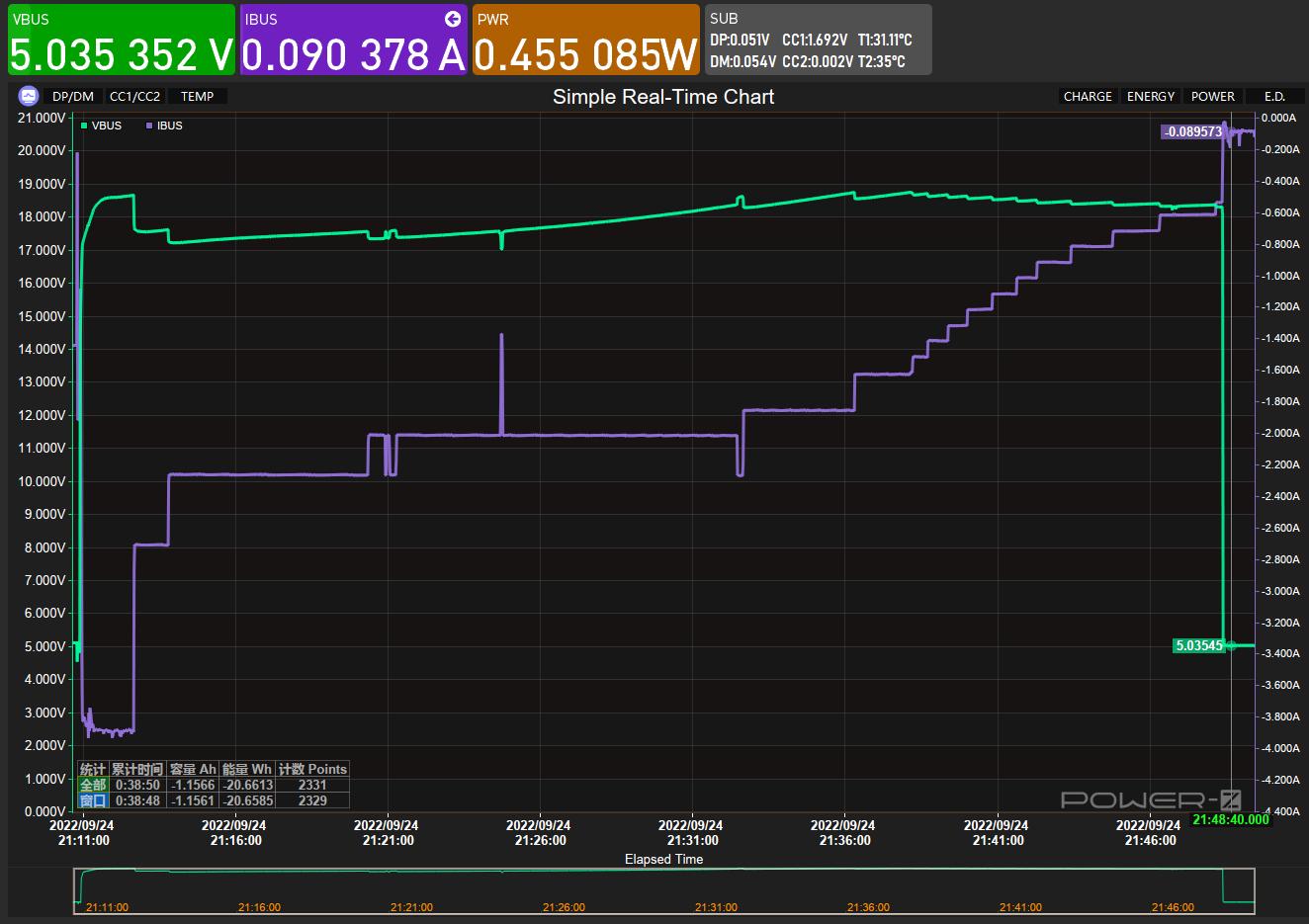
Task: Click the E.D. button
Action: pos(1274,96)
